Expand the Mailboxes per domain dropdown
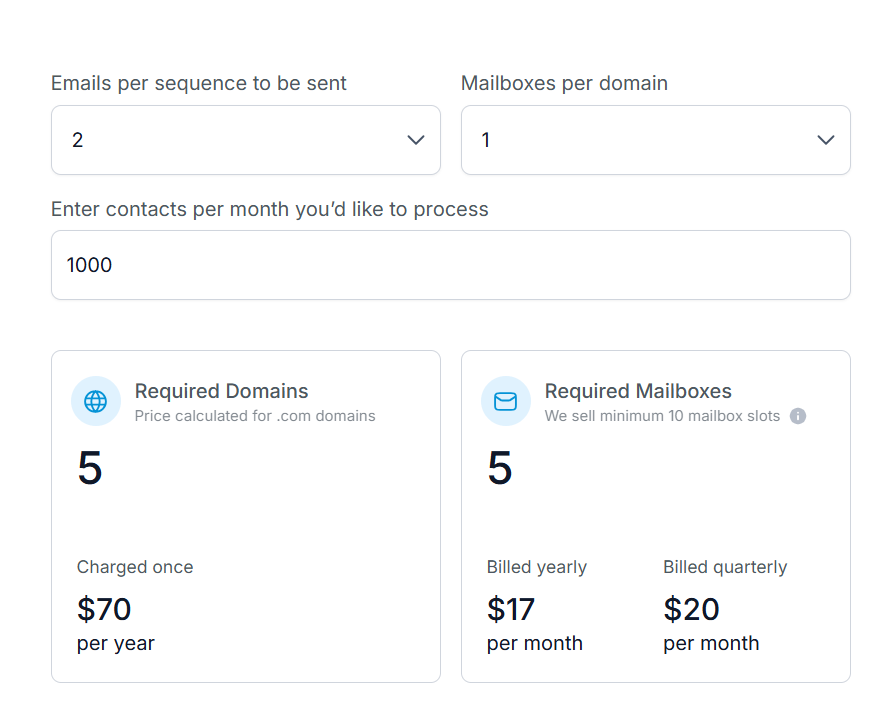Viewport: 877px width, 705px height. tap(656, 140)
